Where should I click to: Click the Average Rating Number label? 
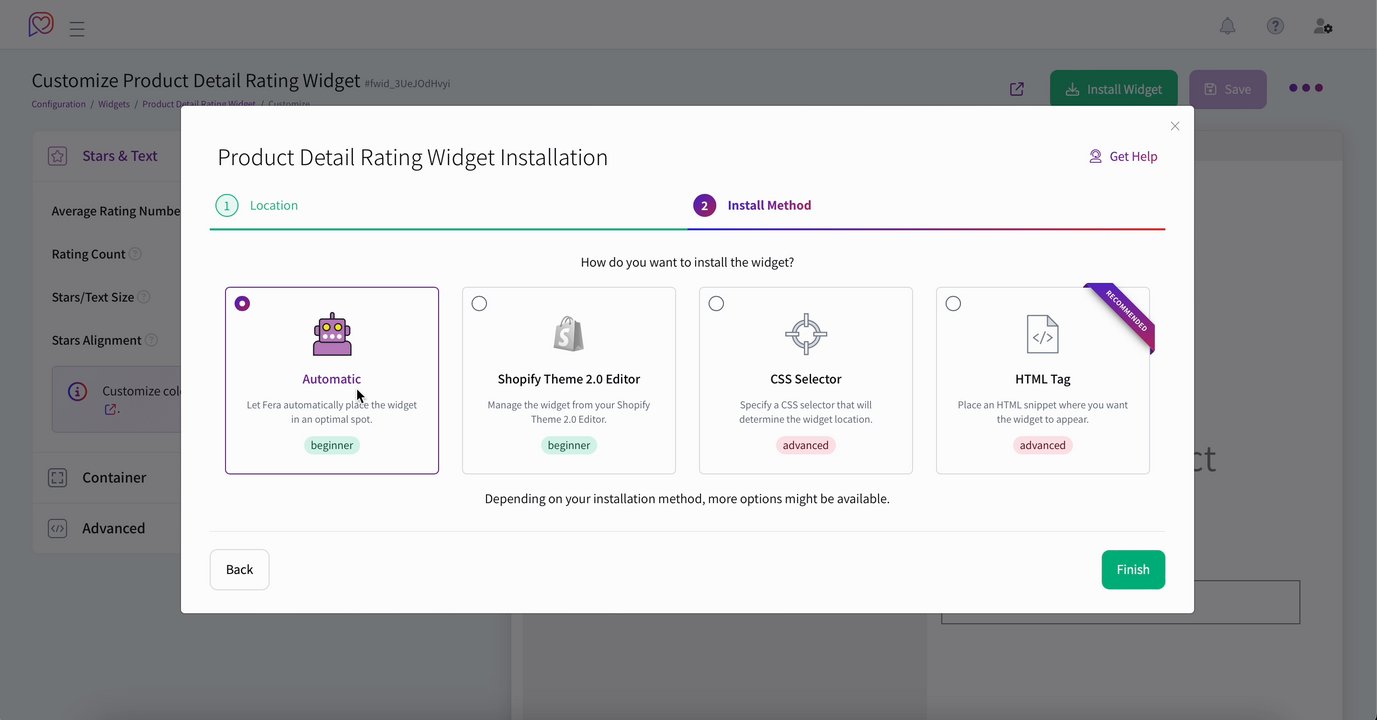point(116,211)
